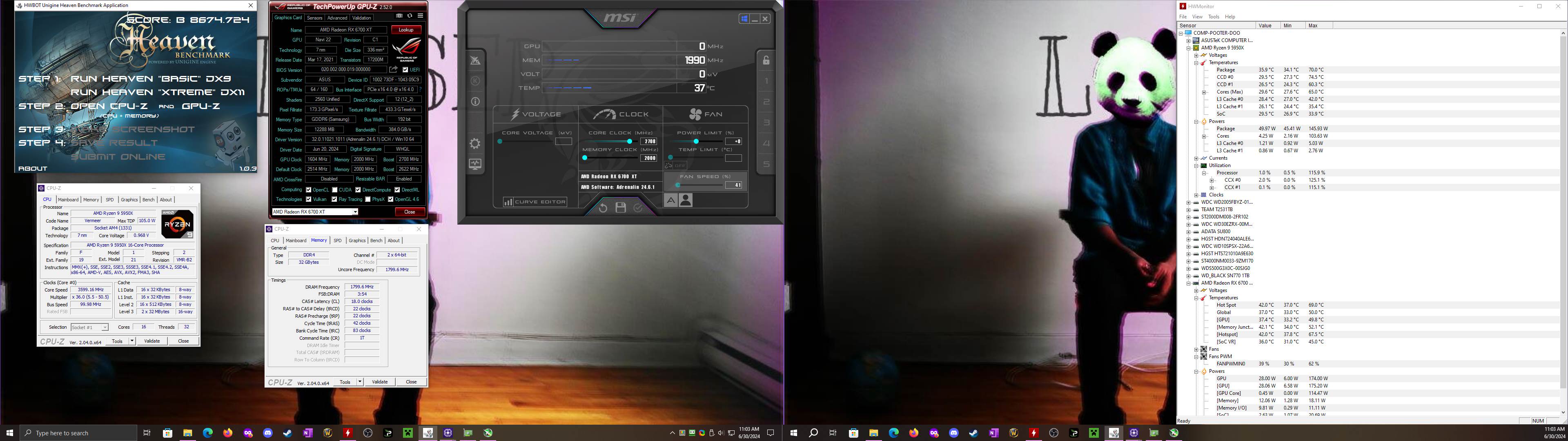This screenshot has height=441, width=1568.
Task: Click the profile lock icon in Afterburner
Action: point(766,60)
